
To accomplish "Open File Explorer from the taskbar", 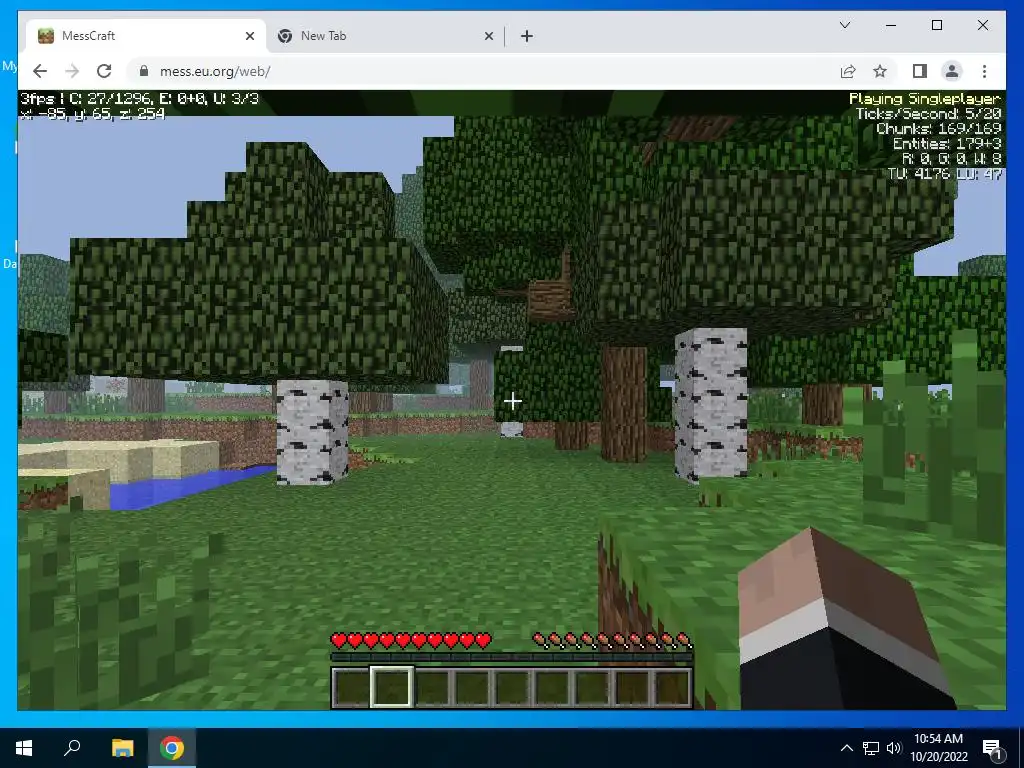I will tap(122, 748).
